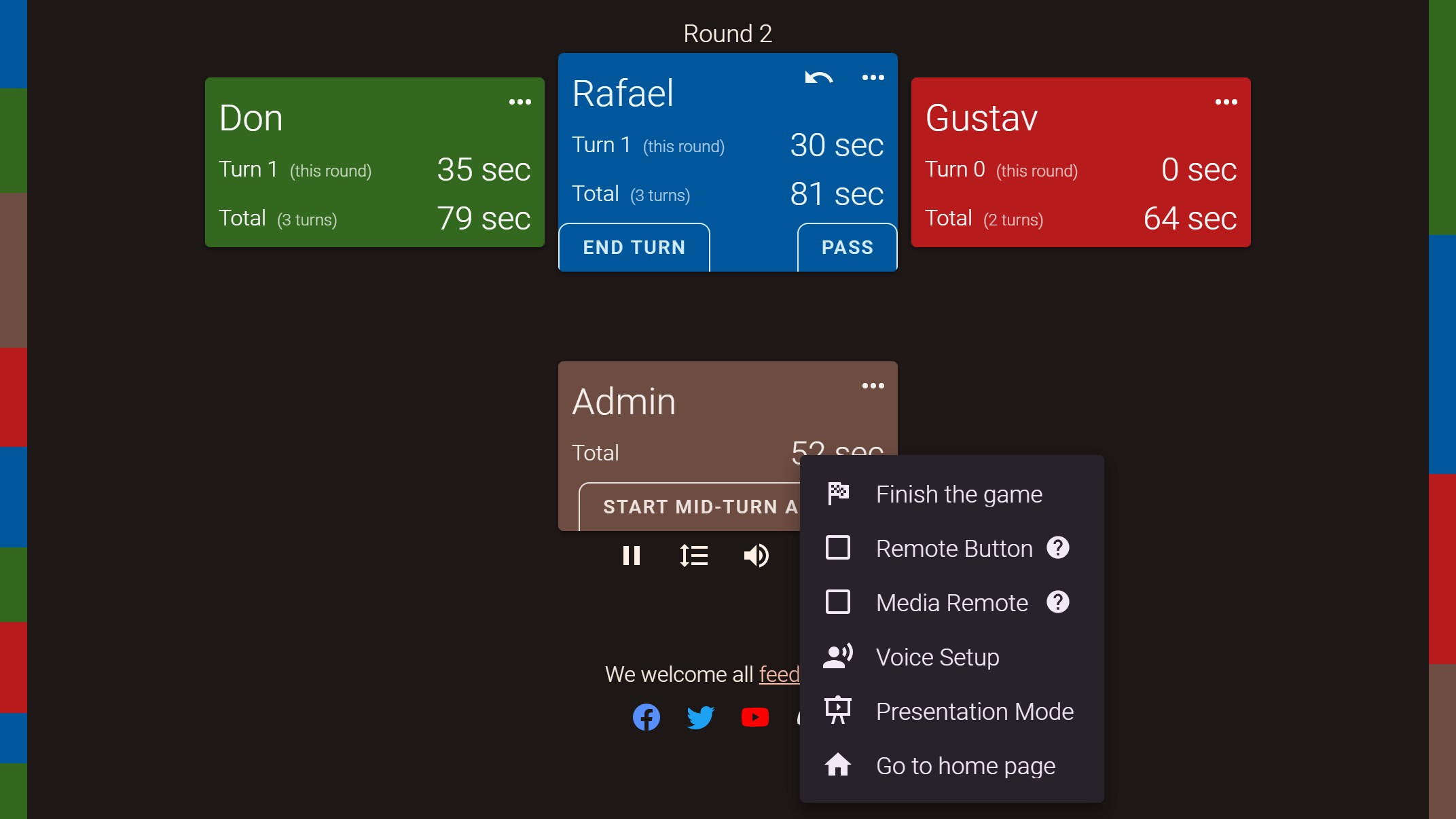Open Rafael's three-dot options menu
1456x819 pixels.
pyautogui.click(x=873, y=77)
